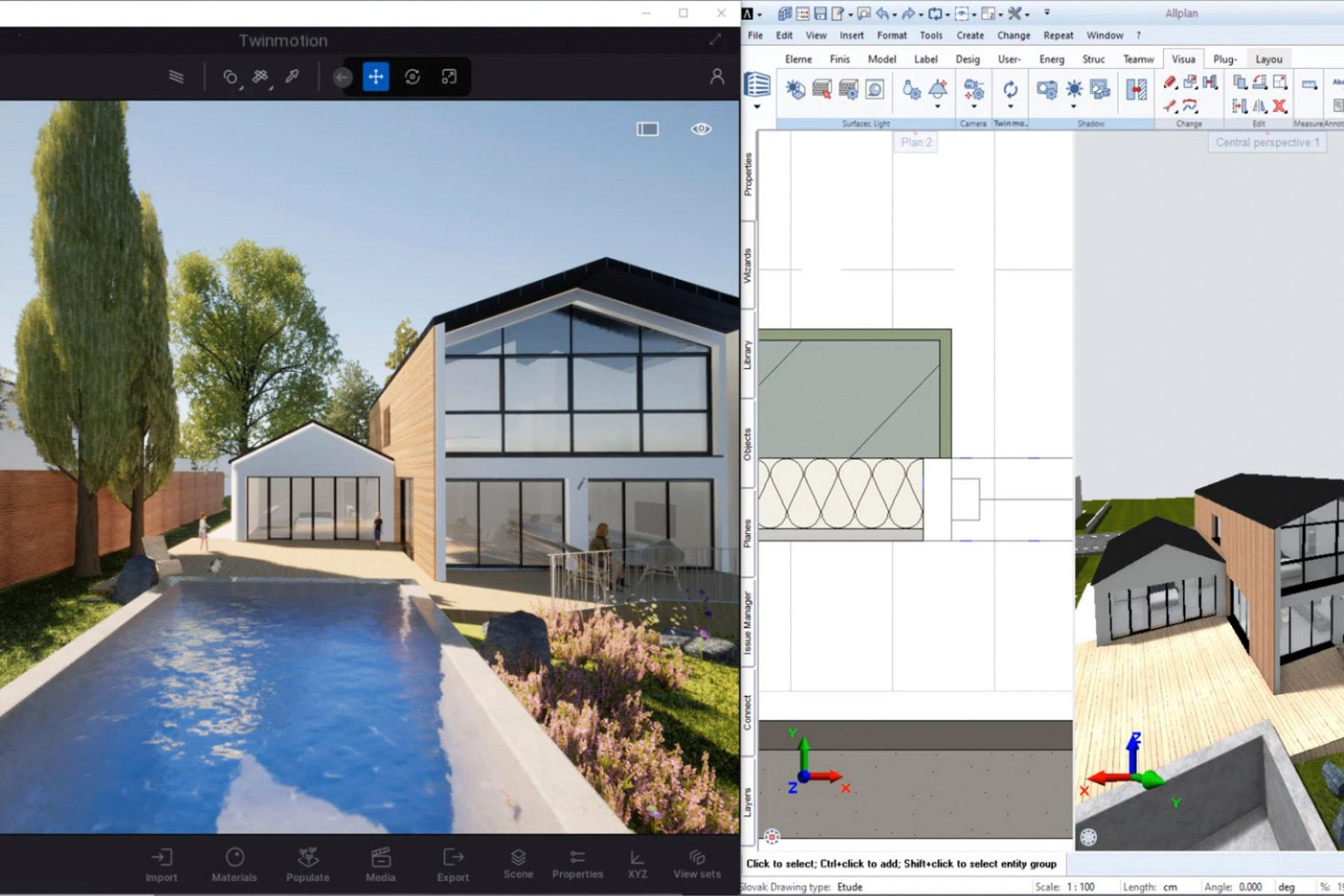This screenshot has height=896, width=1344.
Task: Pick a material with the eyedropper tool
Action: [x=293, y=76]
